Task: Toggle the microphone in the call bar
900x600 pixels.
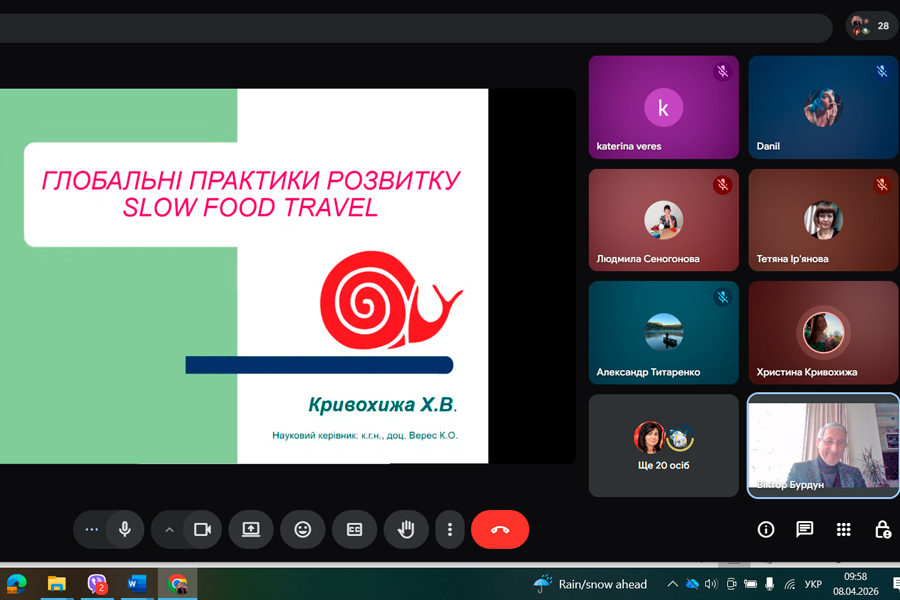Action: tap(125, 529)
